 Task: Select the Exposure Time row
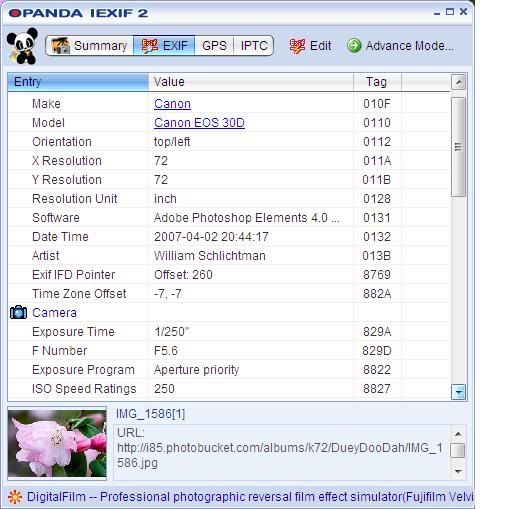click(229, 332)
